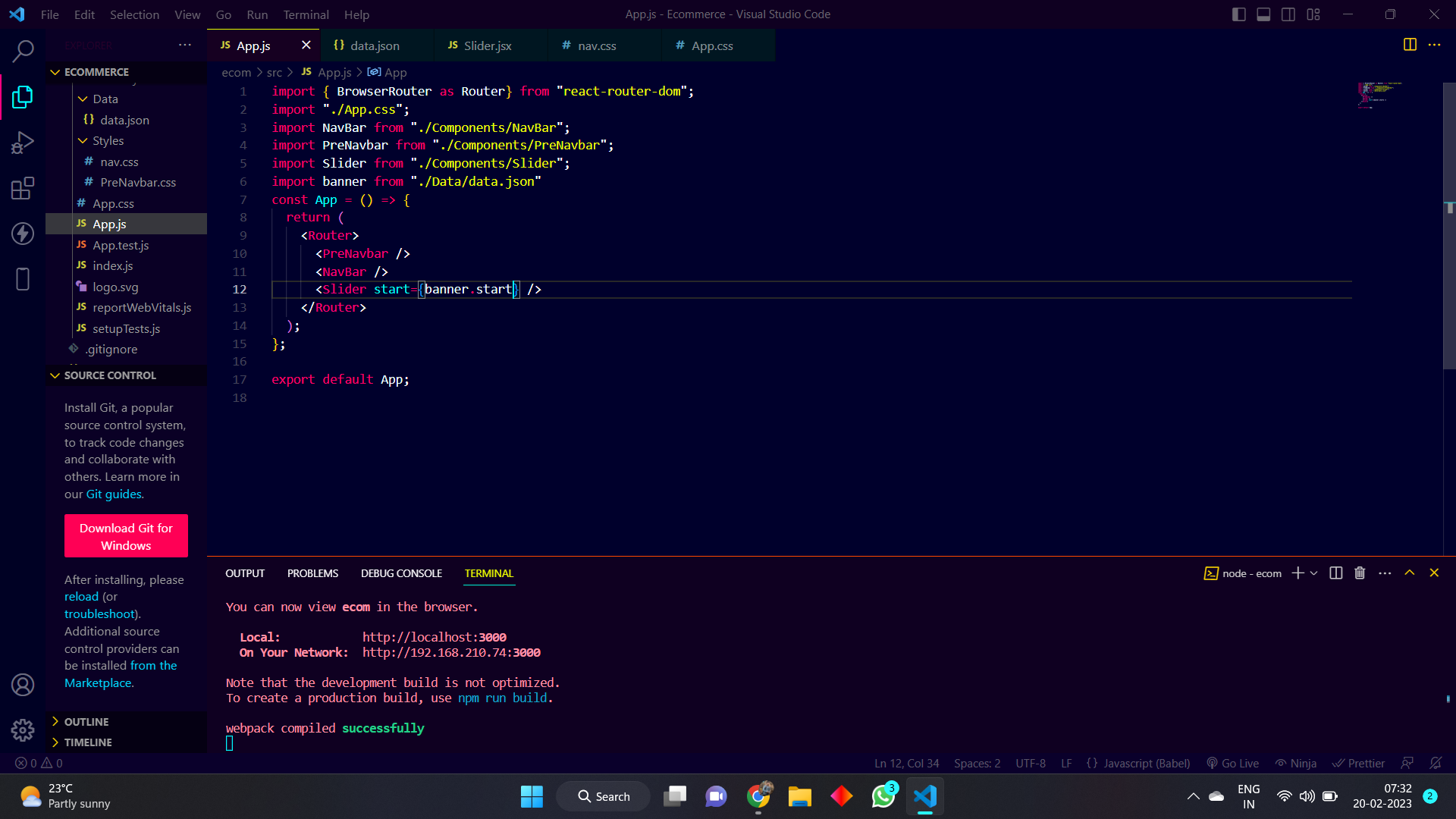1456x819 pixels.
Task: Open the Accounts icon above settings
Action: [x=23, y=684]
